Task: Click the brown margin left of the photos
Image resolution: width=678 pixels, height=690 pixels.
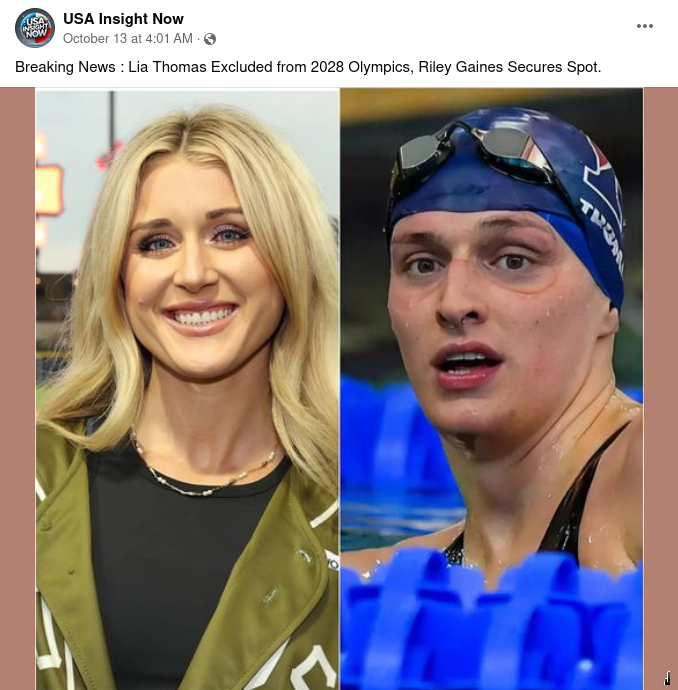Action: click(18, 389)
